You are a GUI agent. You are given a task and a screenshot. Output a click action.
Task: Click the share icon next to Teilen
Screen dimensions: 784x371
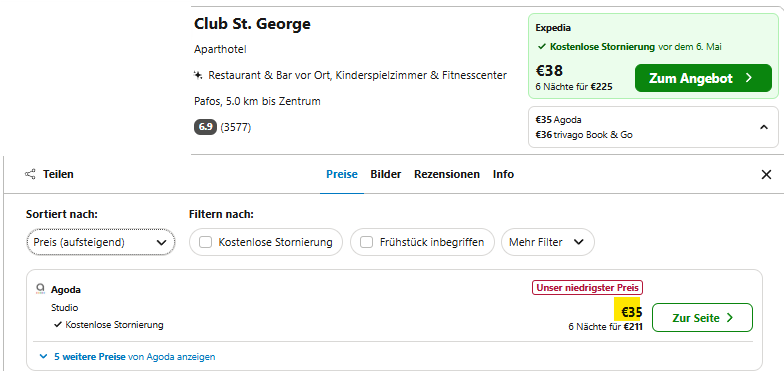30,174
